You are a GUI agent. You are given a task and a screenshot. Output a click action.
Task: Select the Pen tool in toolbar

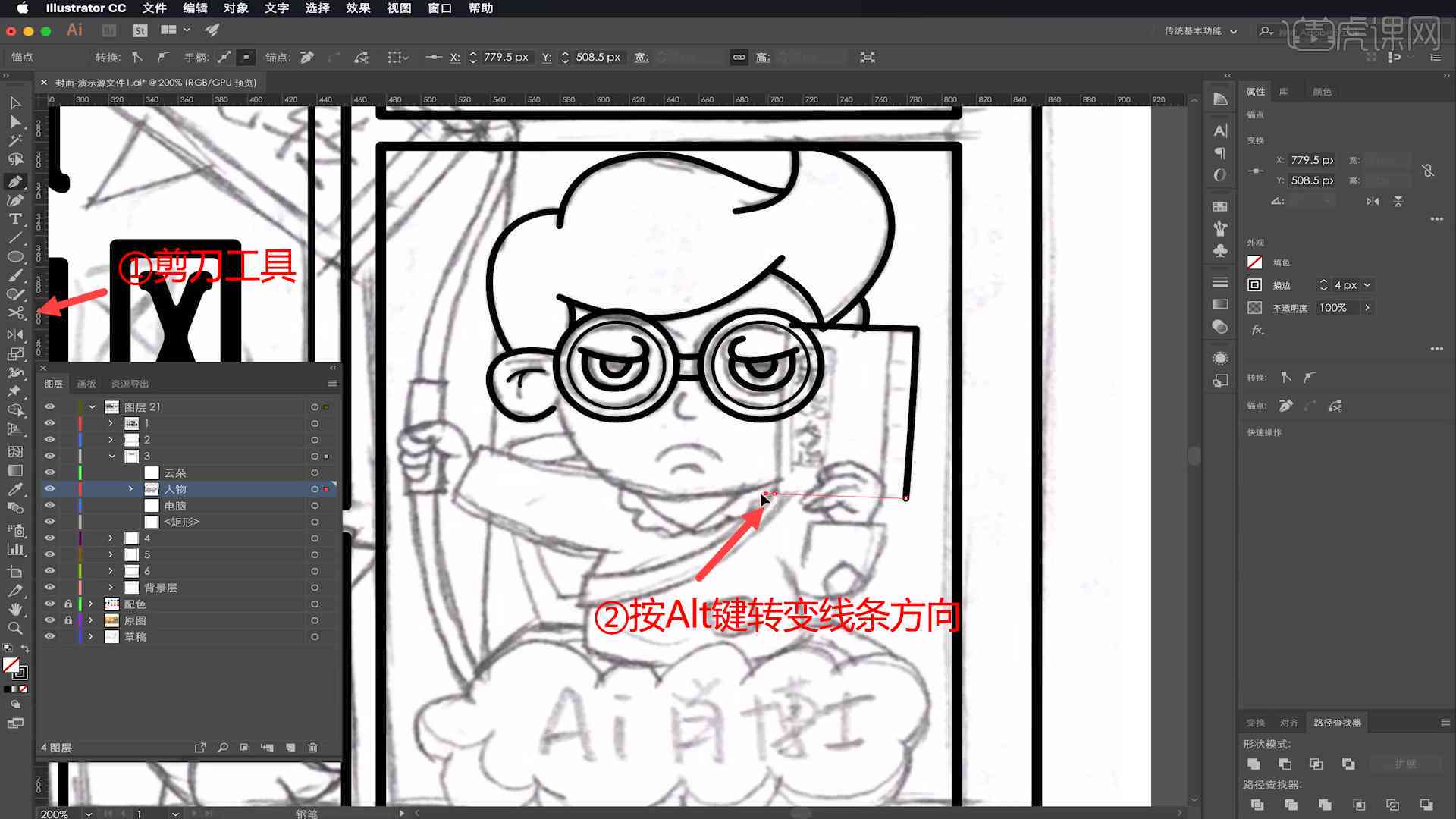point(14,179)
